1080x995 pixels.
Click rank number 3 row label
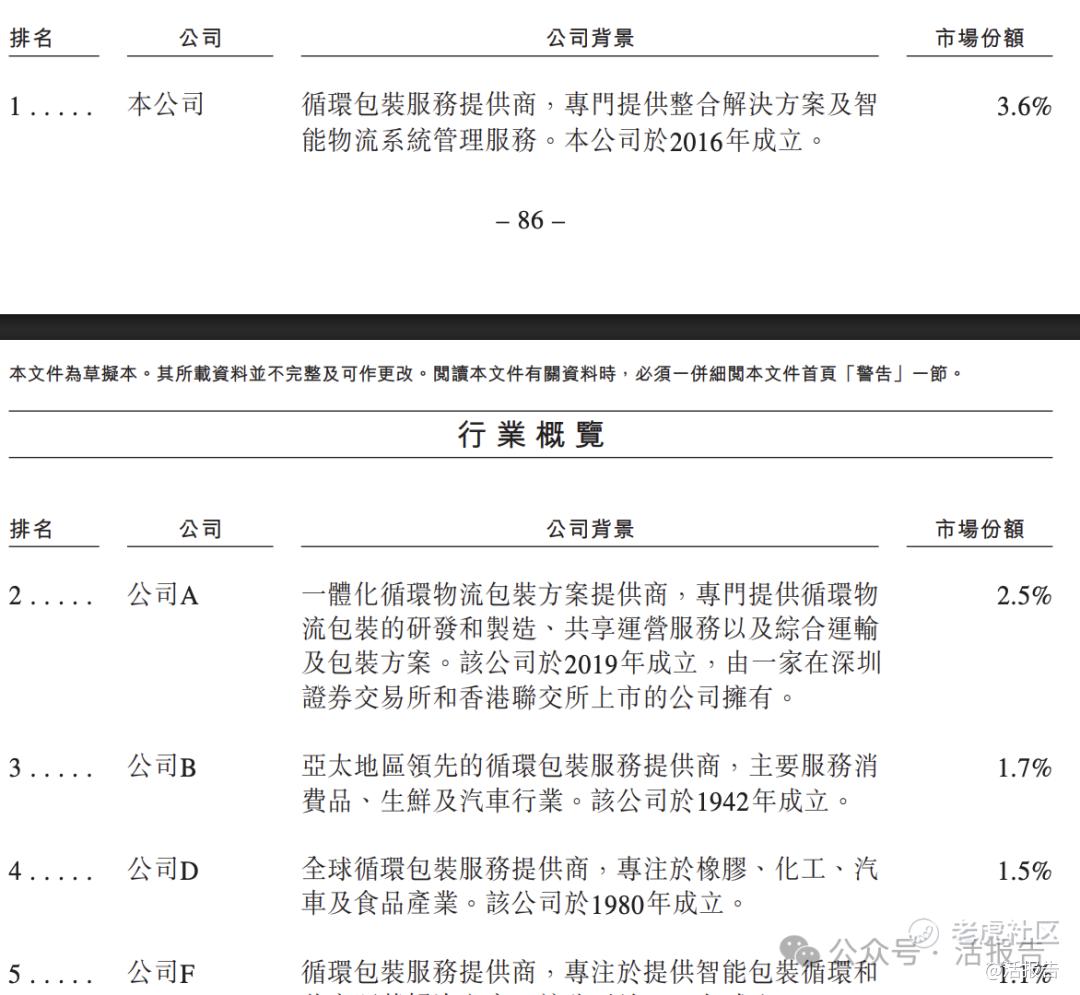pos(50,768)
